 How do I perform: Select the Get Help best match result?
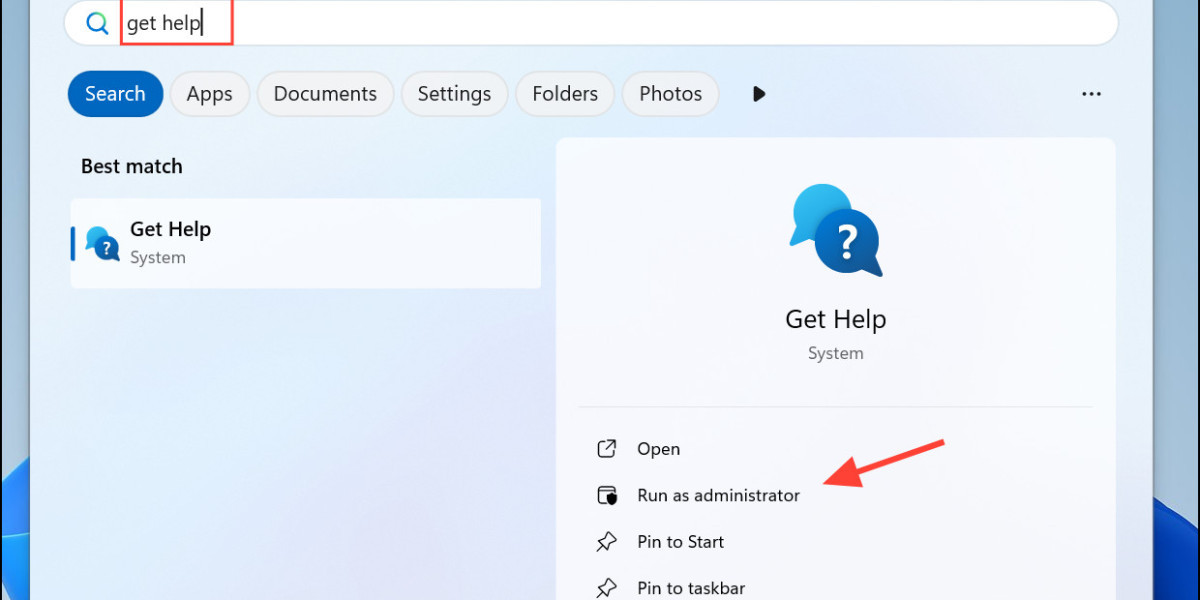(305, 243)
